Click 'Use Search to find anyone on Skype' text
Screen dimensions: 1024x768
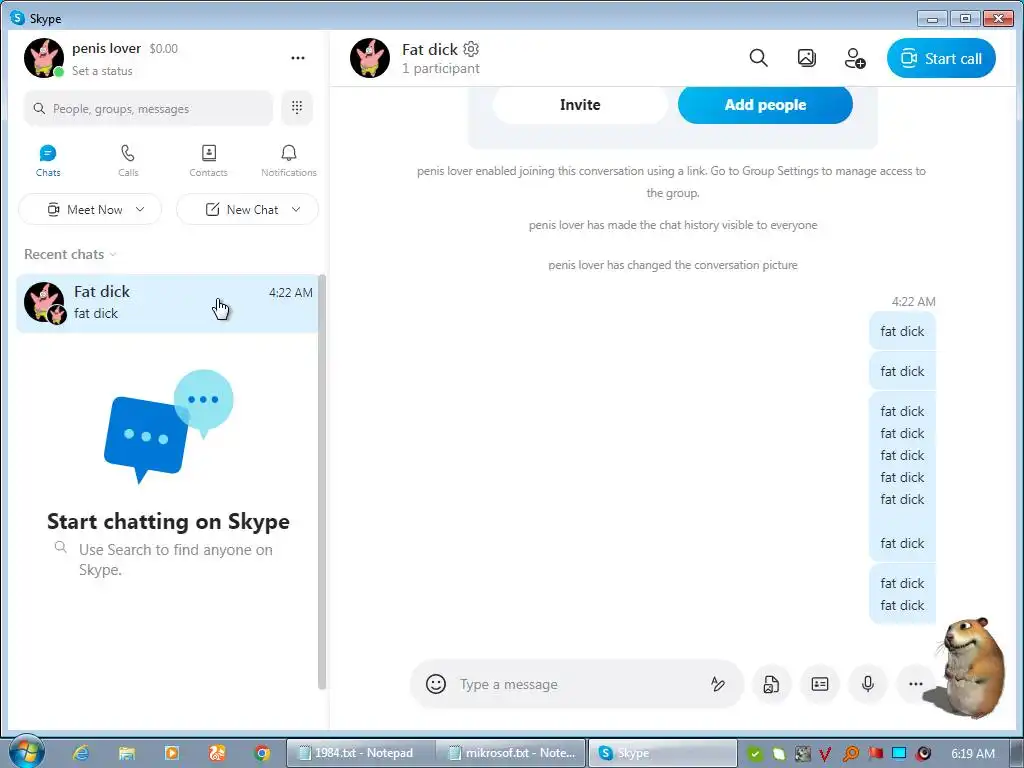[176, 560]
